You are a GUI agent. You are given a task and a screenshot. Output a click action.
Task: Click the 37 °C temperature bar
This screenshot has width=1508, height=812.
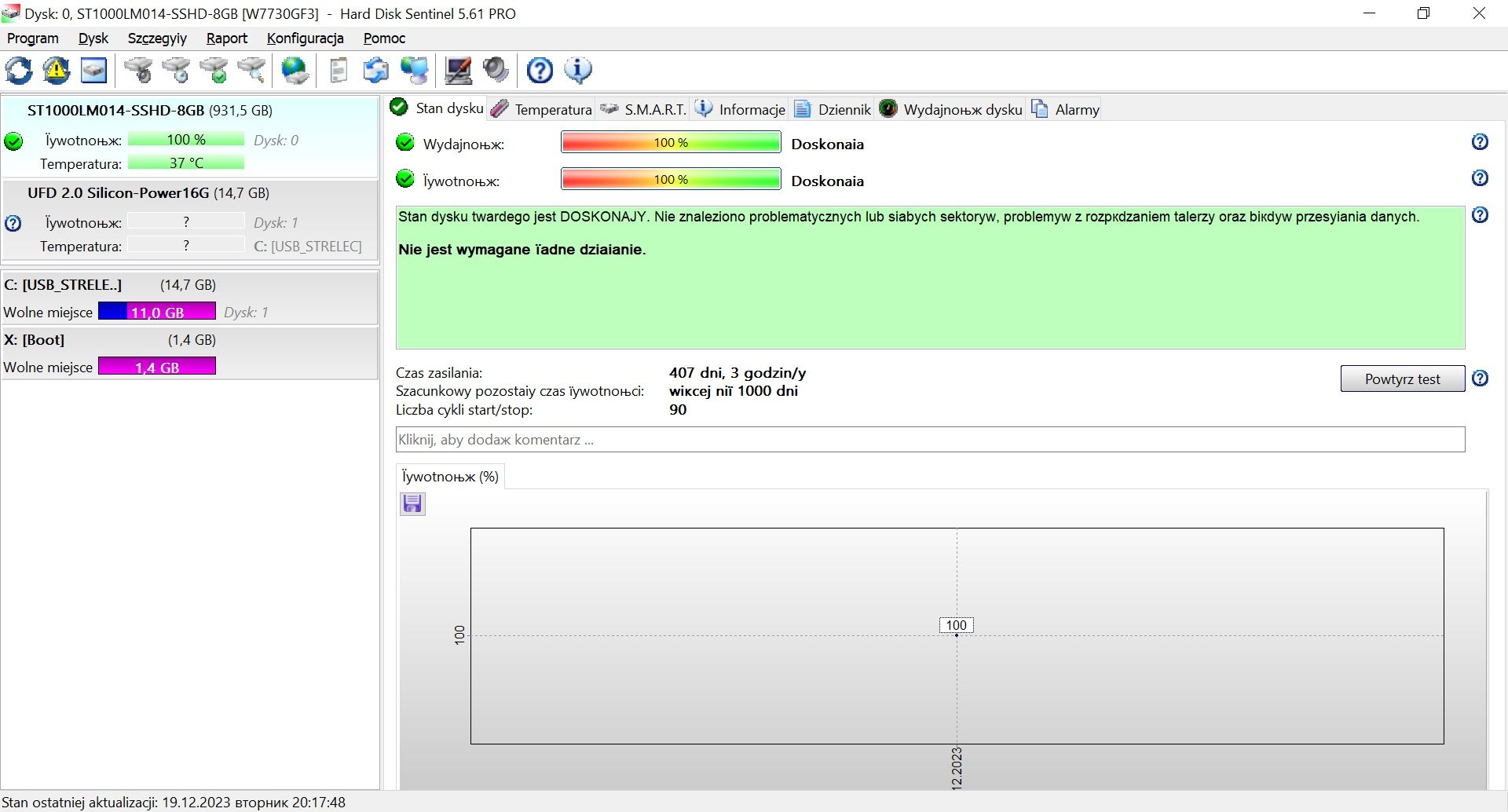186,163
